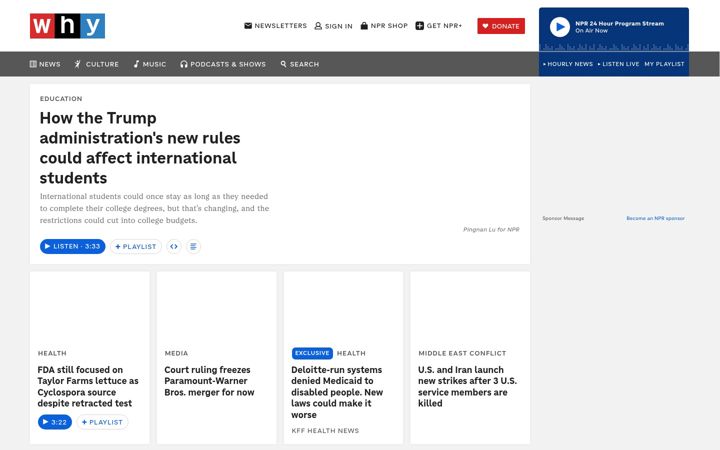Image resolution: width=720 pixels, height=450 pixels.
Task: Play the 3:22 audio for FDA story
Action: pos(55,422)
